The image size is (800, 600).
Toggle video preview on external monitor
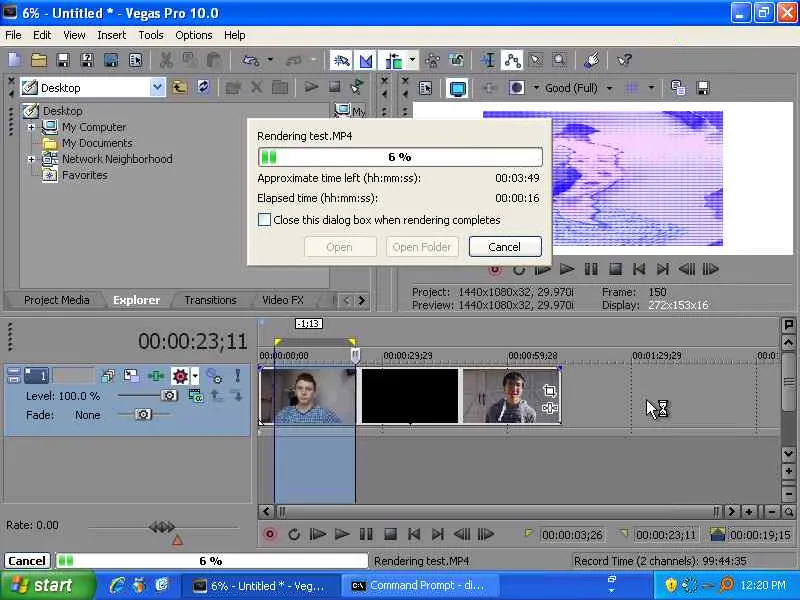(457, 88)
